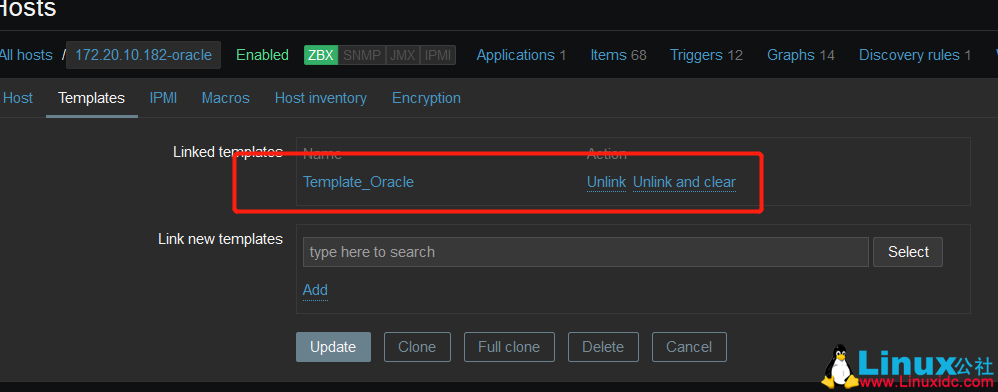Open the 172.20.10.182-oracle host breadcrumb
The height and width of the screenshot is (392, 998).
point(143,55)
